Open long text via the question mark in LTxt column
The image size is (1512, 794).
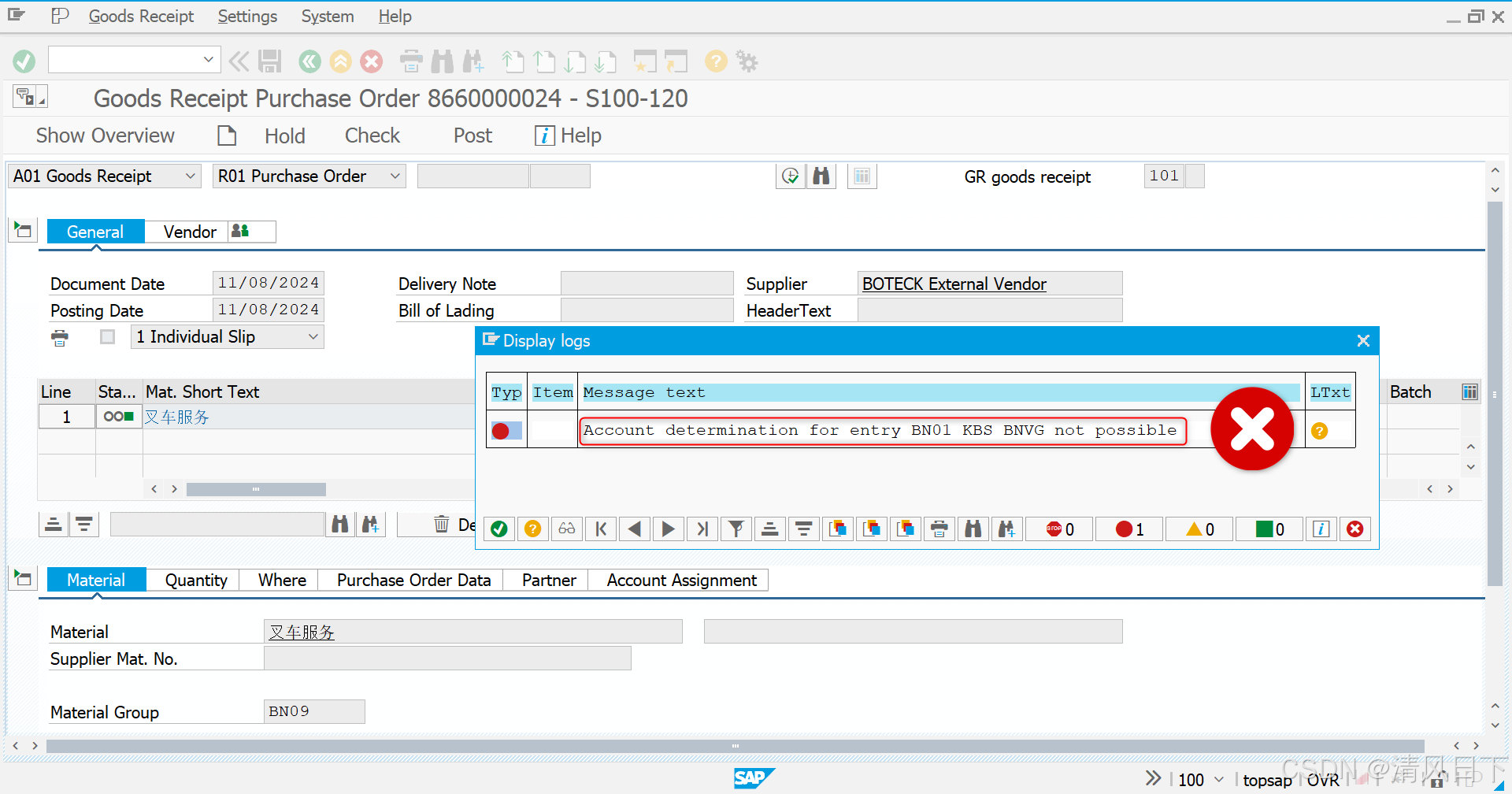pyautogui.click(x=1320, y=431)
